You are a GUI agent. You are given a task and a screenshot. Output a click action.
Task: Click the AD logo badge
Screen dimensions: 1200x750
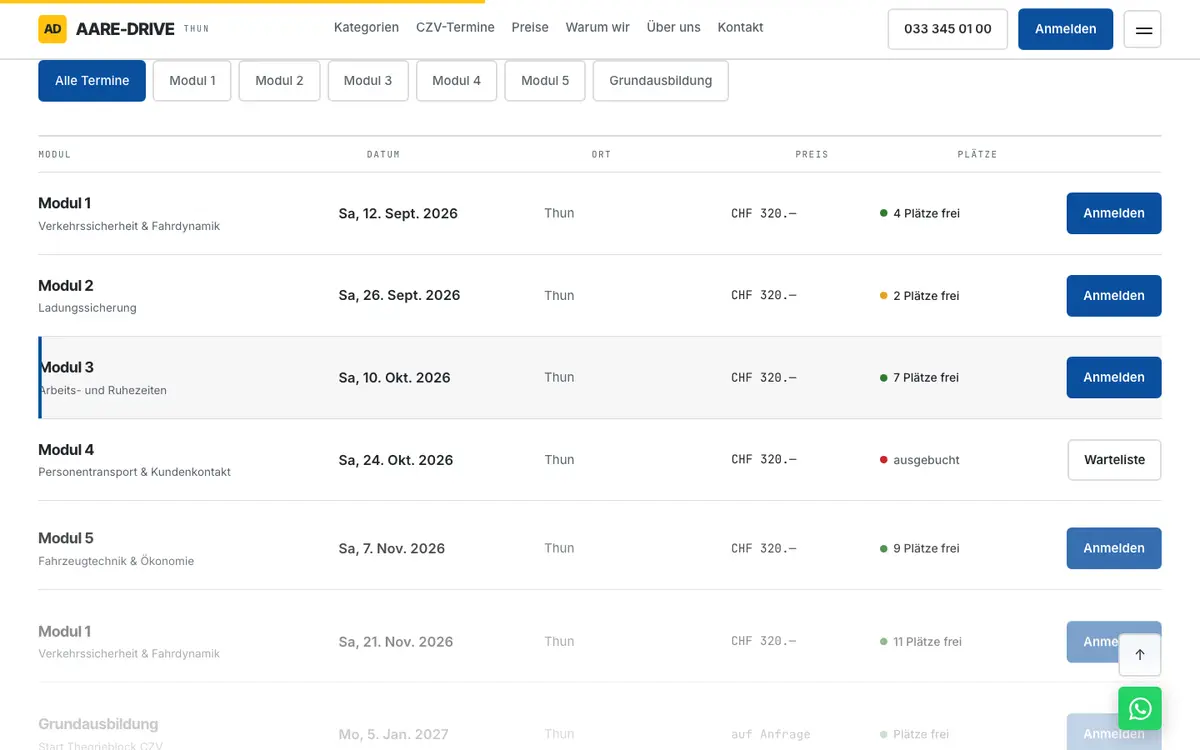pos(52,29)
